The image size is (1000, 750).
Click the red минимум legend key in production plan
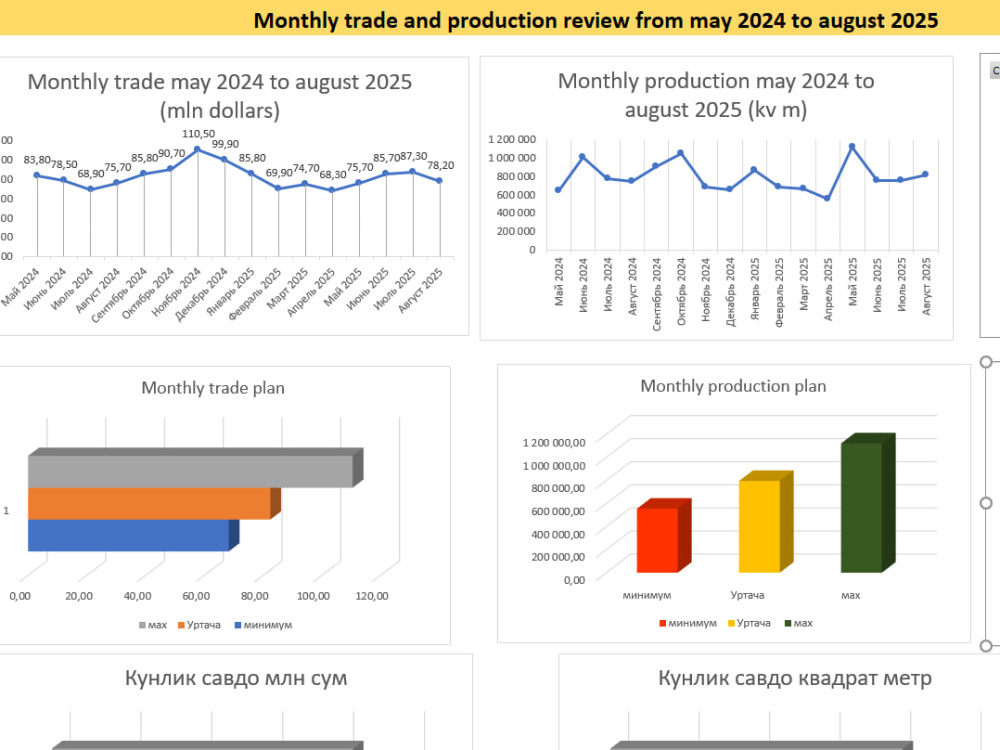(x=663, y=623)
